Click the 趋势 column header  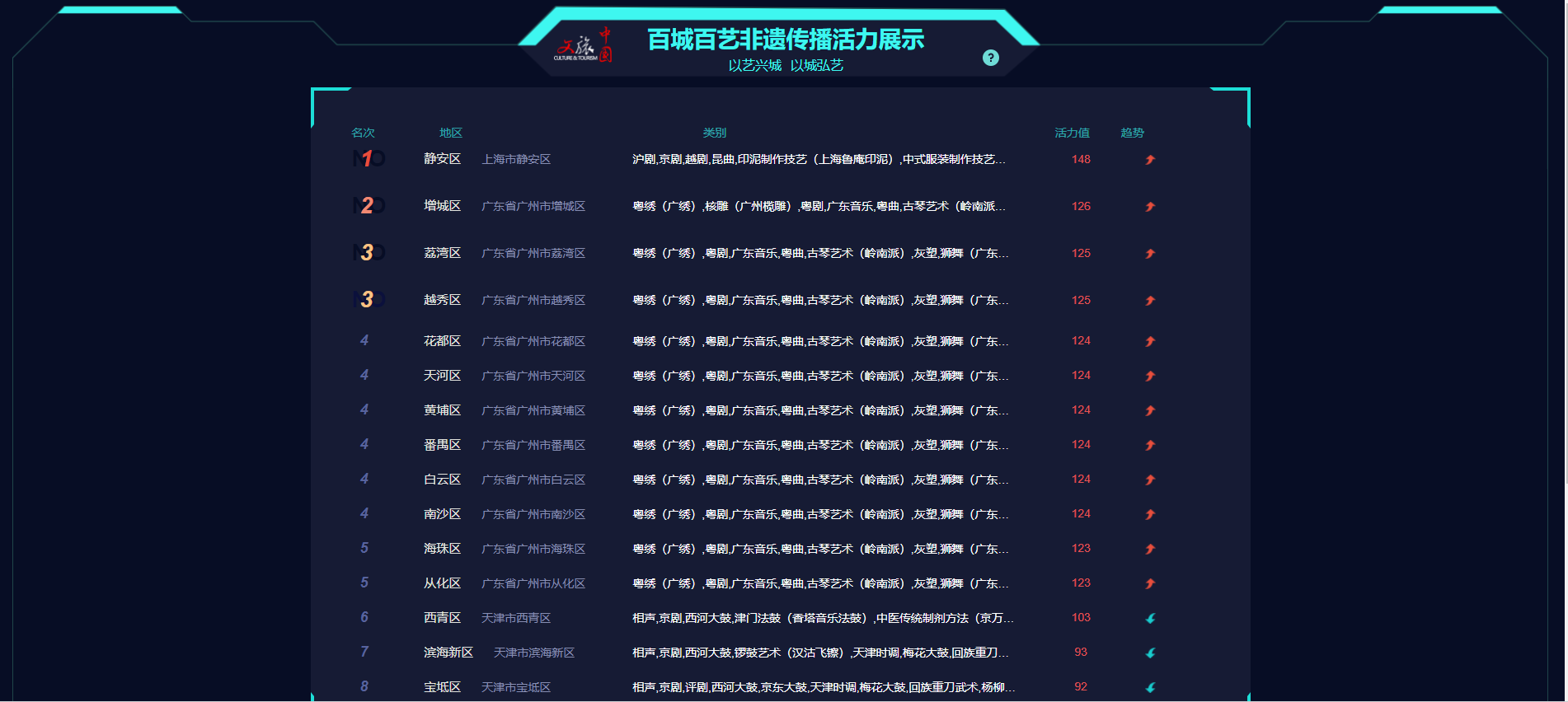(x=1132, y=133)
